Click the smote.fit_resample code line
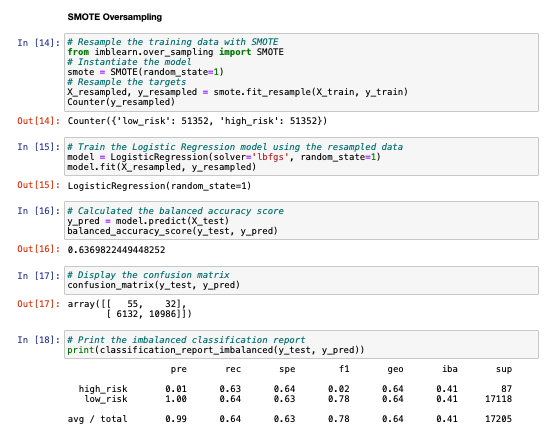 (237, 92)
